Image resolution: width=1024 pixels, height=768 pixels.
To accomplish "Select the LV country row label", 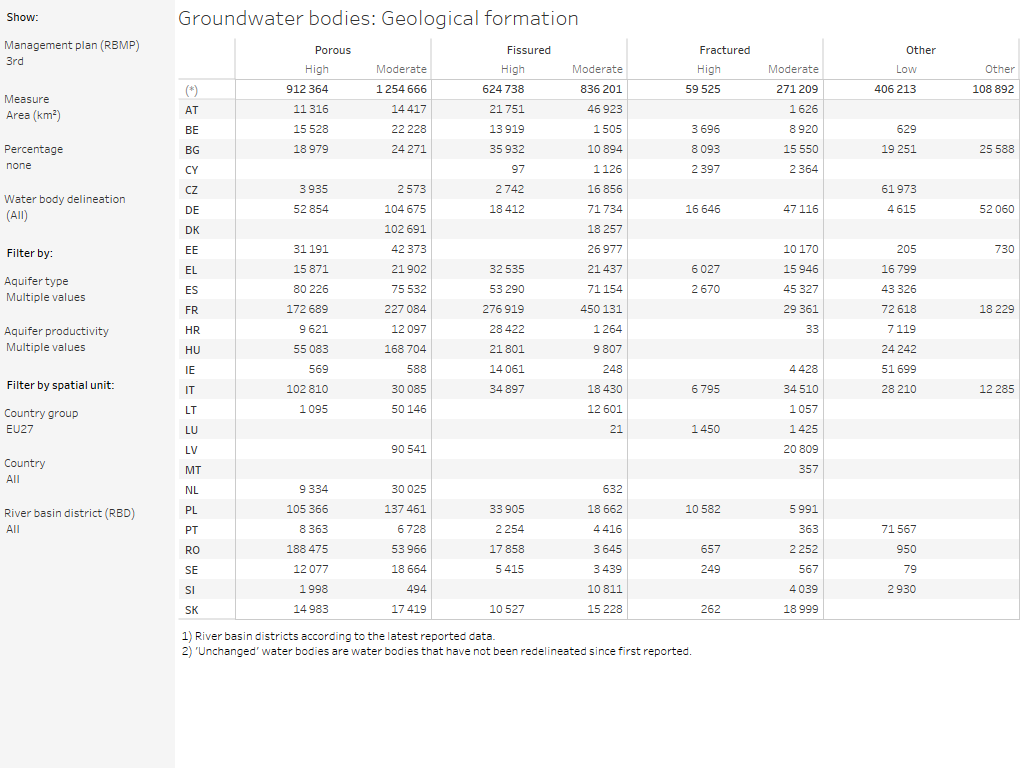I will (191, 450).
